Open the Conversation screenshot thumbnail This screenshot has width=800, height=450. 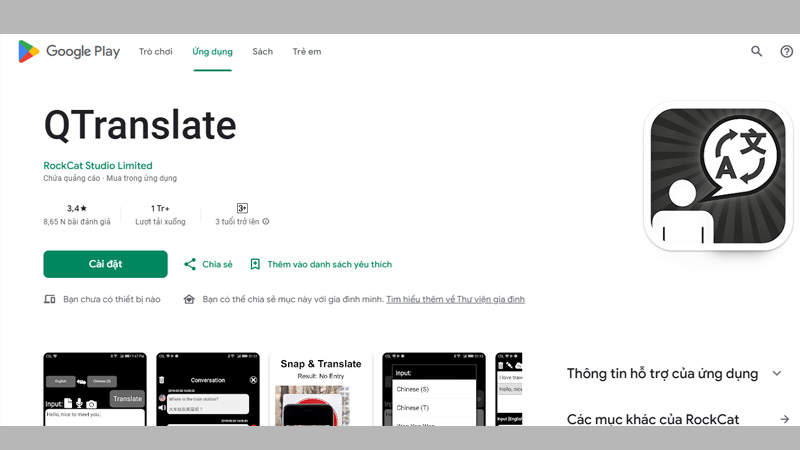click(208, 389)
